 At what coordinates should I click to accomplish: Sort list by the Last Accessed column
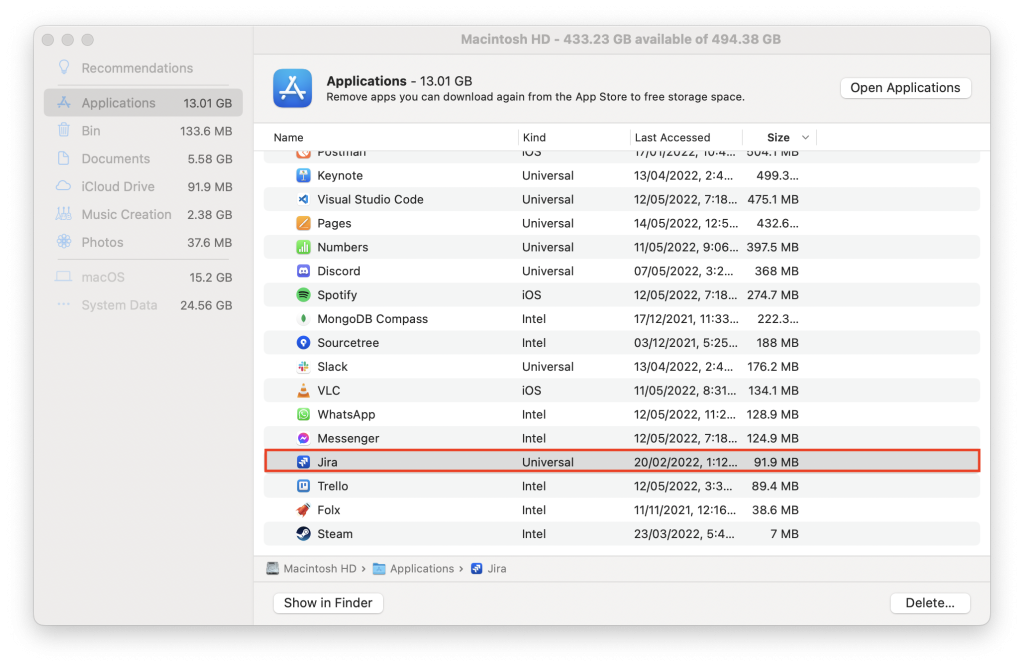pos(672,137)
